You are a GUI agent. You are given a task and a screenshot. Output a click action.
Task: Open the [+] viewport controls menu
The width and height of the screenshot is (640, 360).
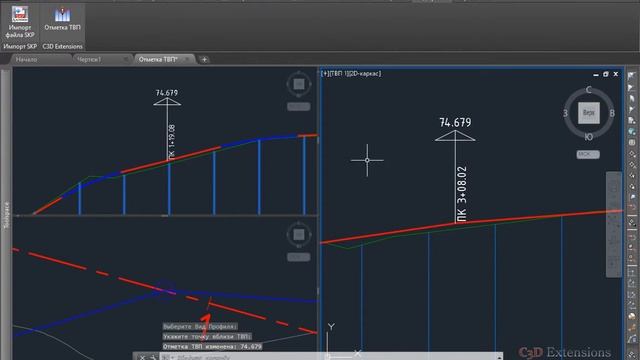coord(325,73)
